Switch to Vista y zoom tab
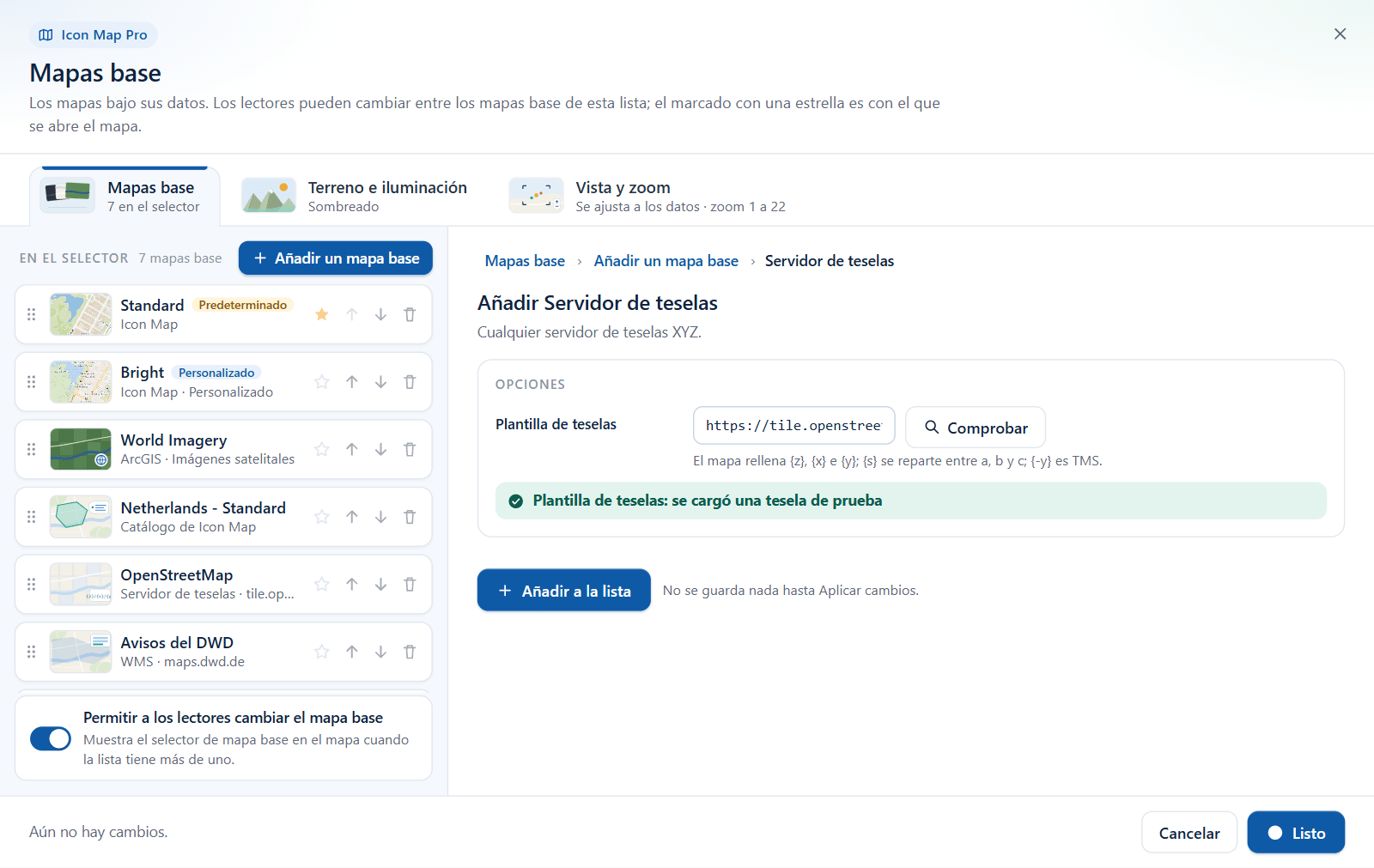 [647, 196]
